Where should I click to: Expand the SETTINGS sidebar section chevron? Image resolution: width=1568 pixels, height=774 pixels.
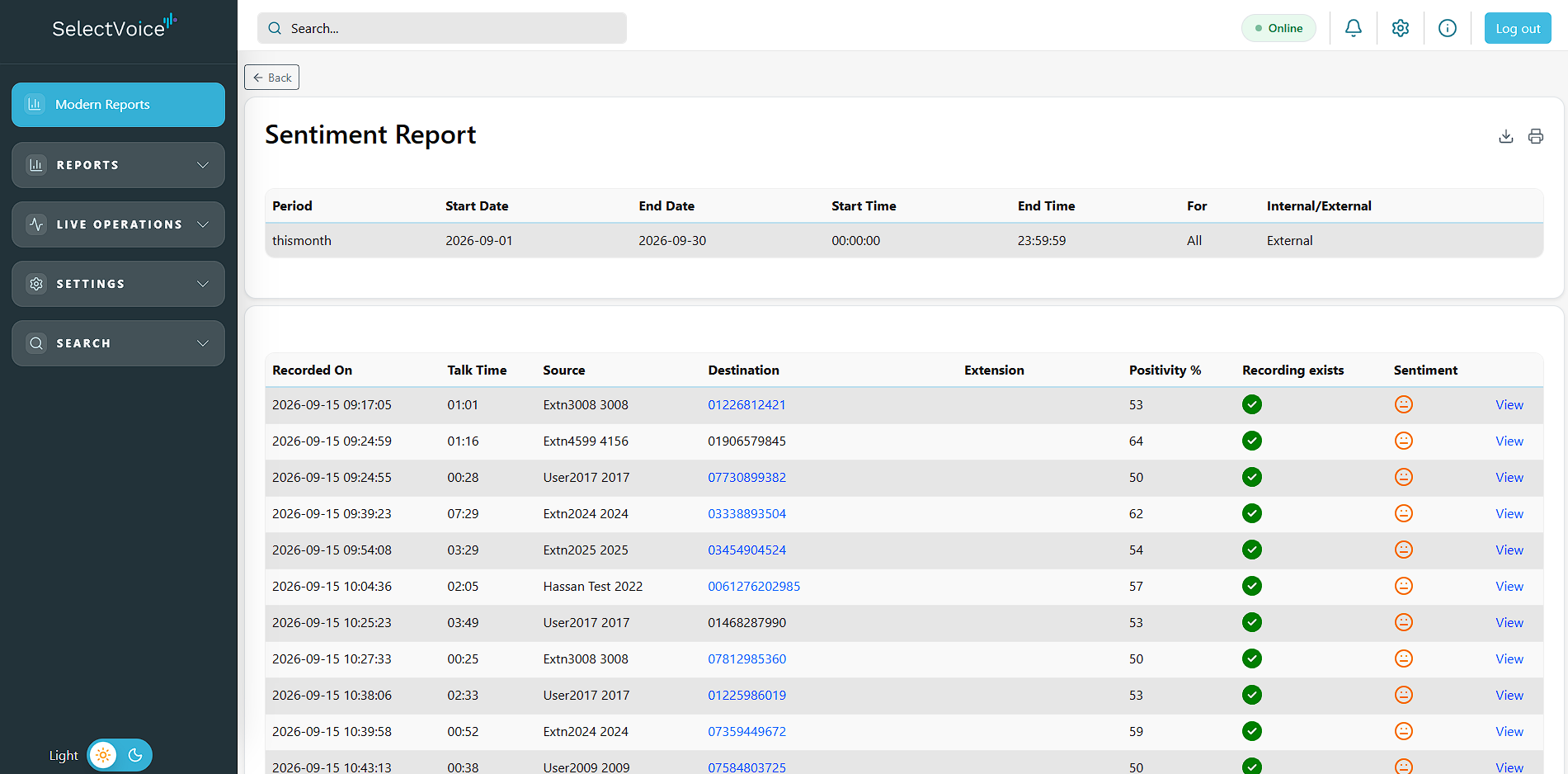[x=203, y=284]
